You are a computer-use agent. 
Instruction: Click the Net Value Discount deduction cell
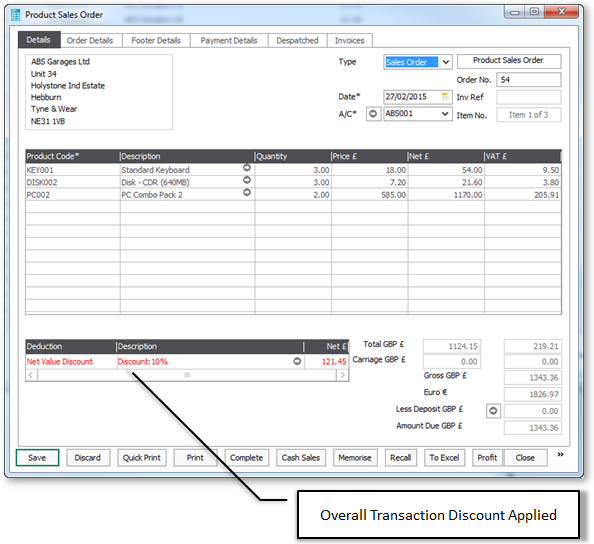(x=71, y=362)
